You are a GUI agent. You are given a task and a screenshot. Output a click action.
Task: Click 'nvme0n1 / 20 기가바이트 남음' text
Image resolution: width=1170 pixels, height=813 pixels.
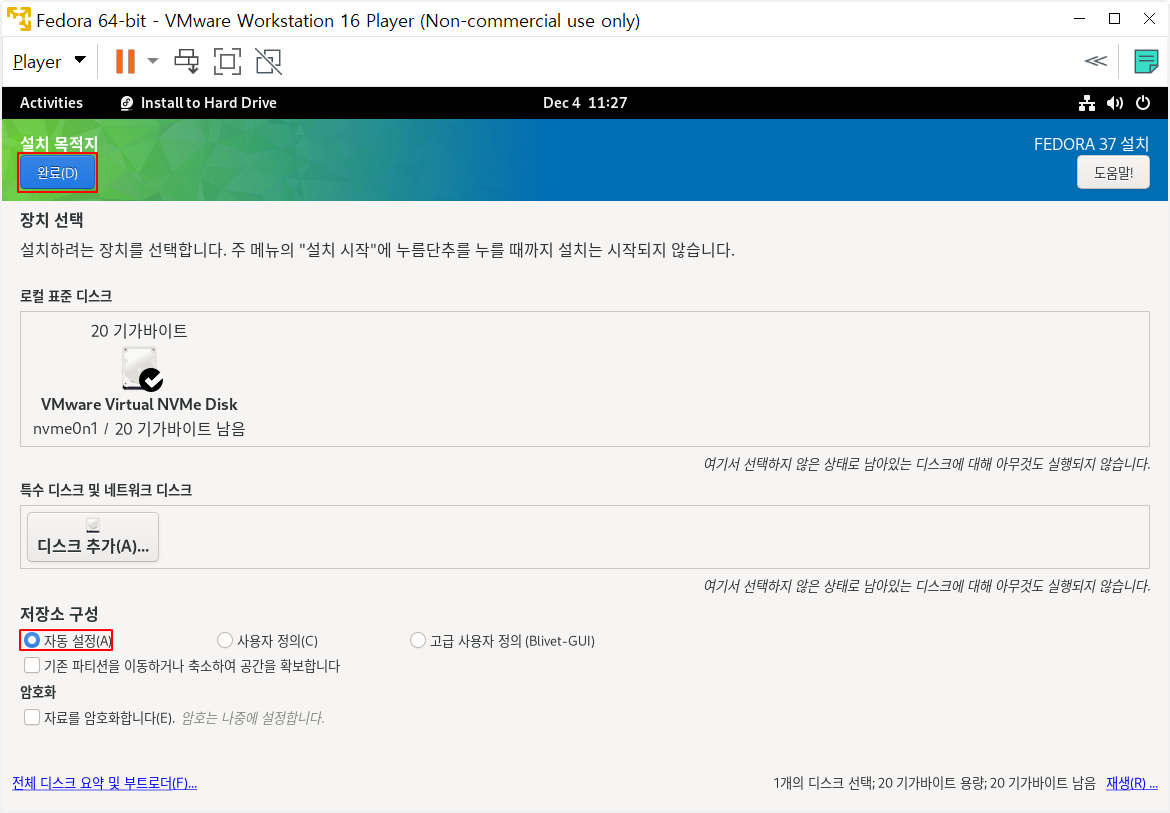coord(139,429)
